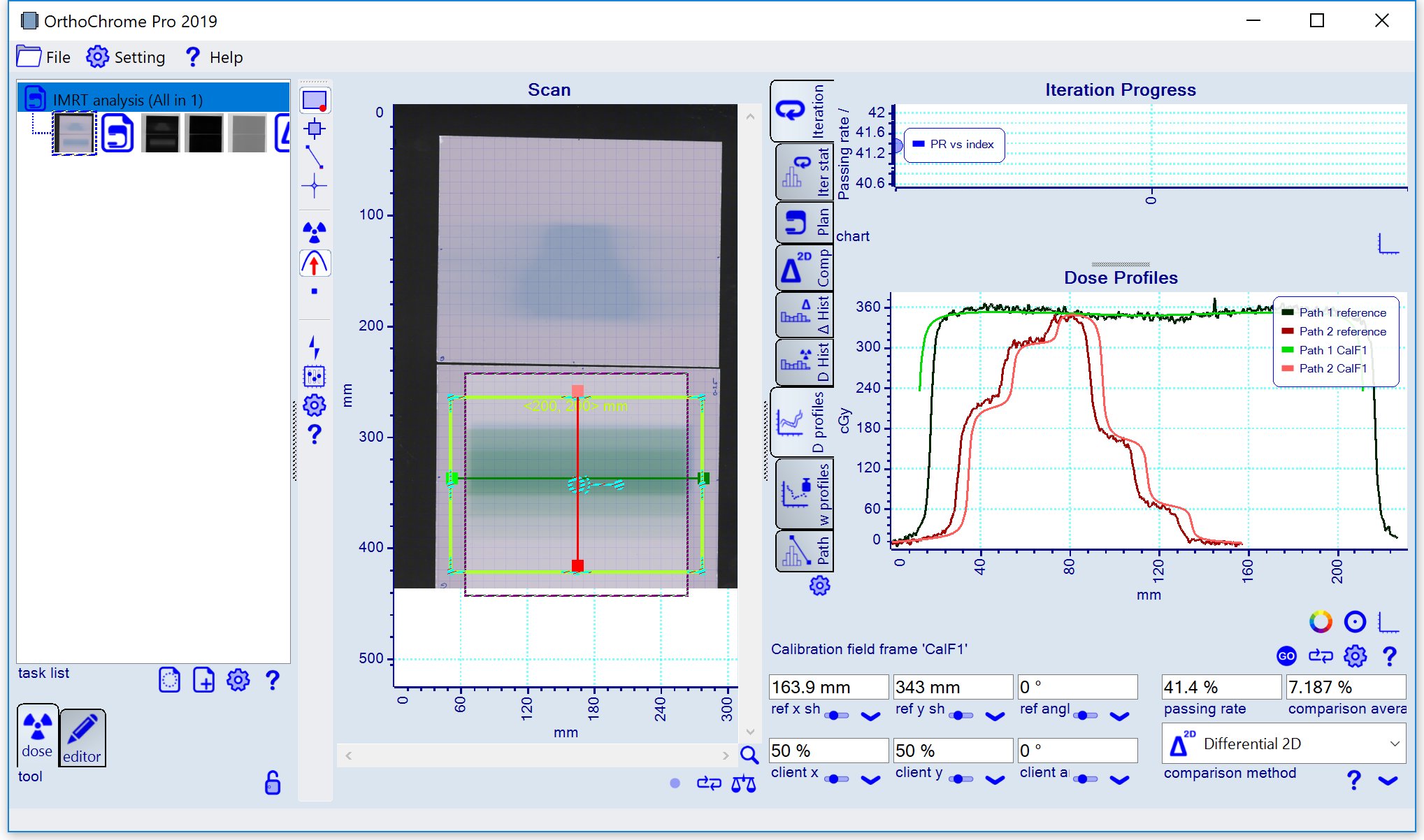
Task: Open the editor tool button
Action: tap(82, 738)
